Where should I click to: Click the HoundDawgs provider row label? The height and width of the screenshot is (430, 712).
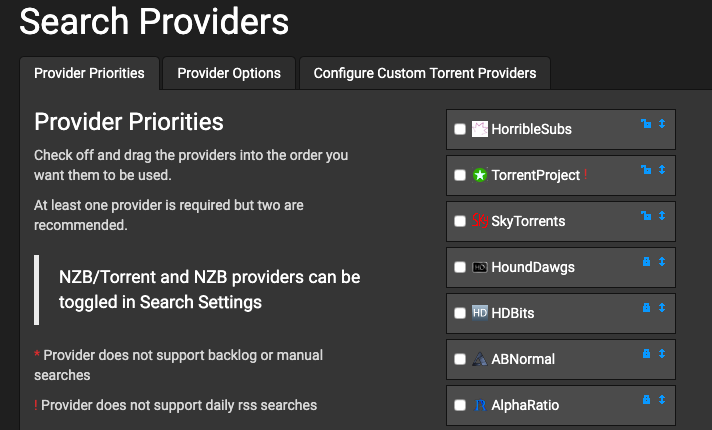(x=533, y=267)
